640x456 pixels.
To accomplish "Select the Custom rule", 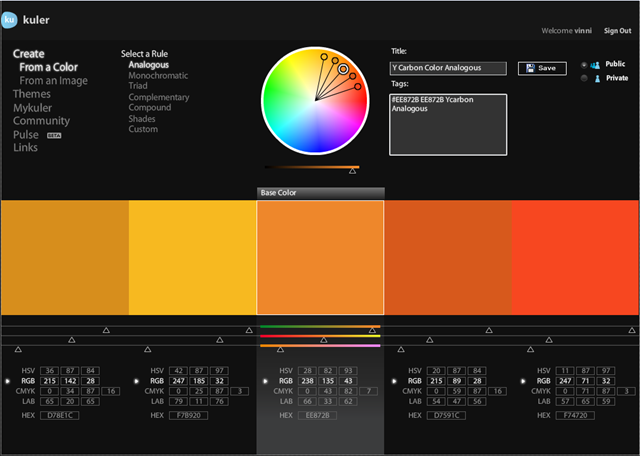I will 143,129.
